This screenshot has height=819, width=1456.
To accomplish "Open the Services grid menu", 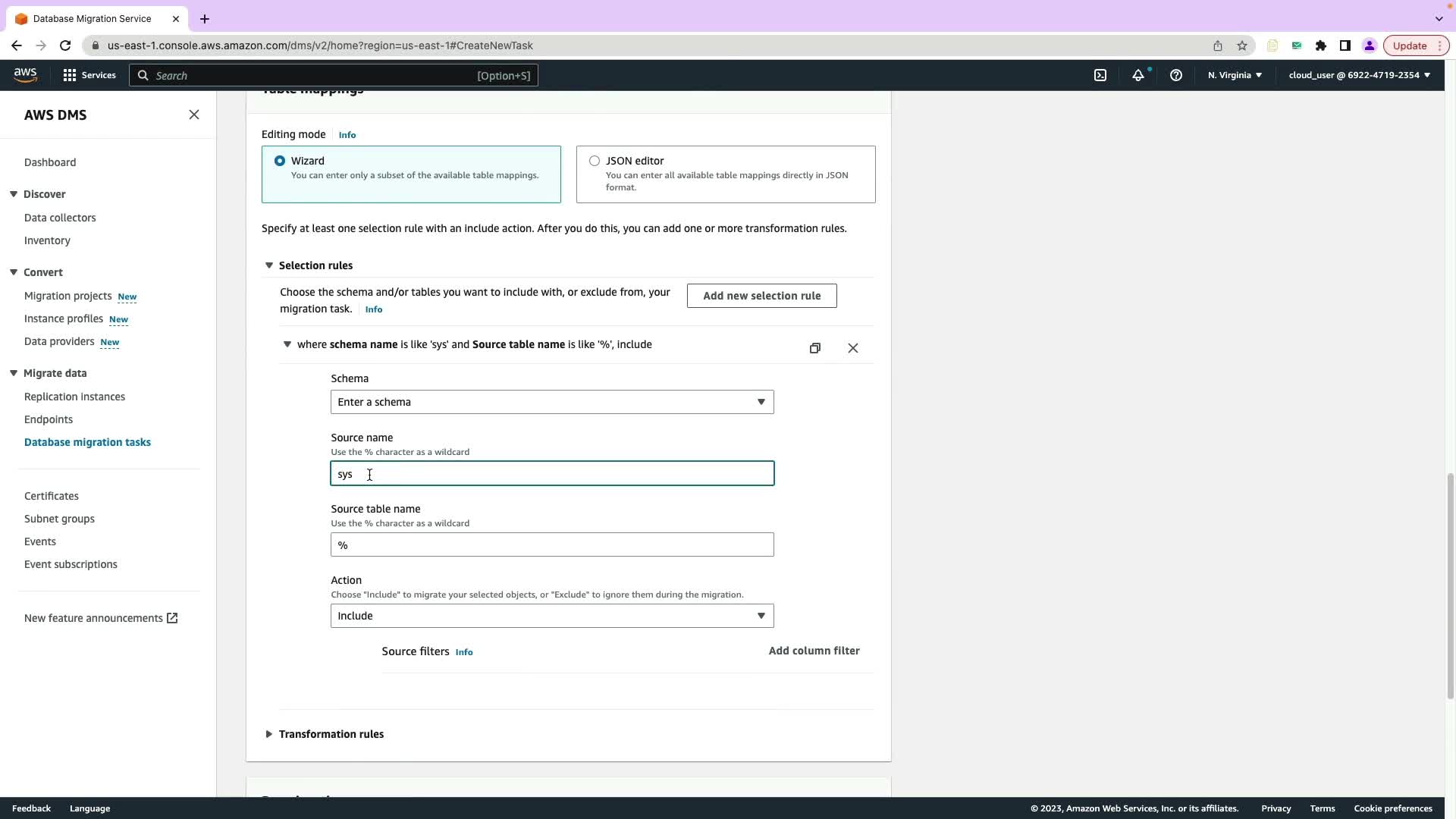I will click(89, 75).
